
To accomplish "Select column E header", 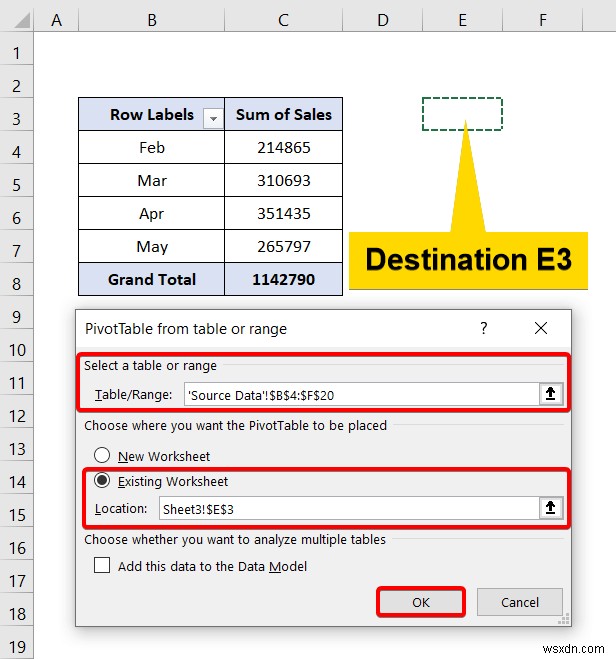I will 462,20.
